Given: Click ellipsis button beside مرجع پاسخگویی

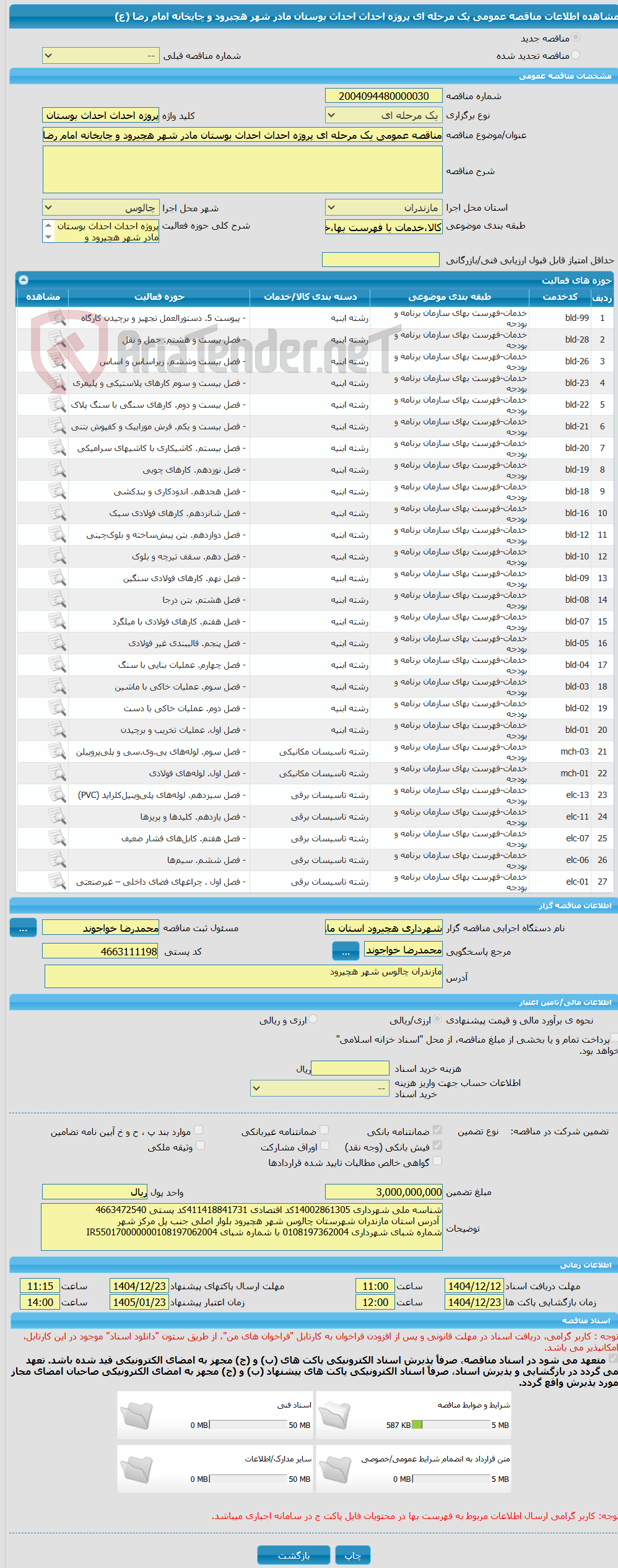Looking at the screenshot, I should pos(346,952).
